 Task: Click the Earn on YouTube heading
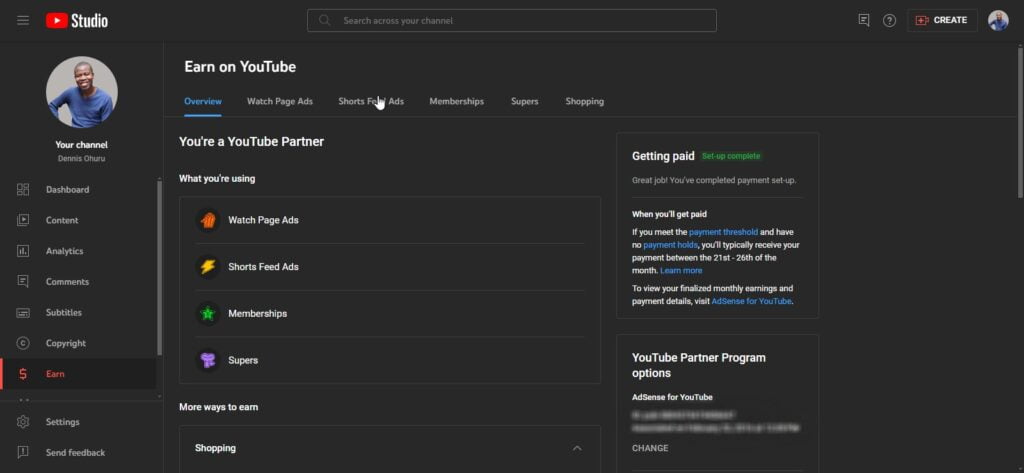click(x=240, y=67)
